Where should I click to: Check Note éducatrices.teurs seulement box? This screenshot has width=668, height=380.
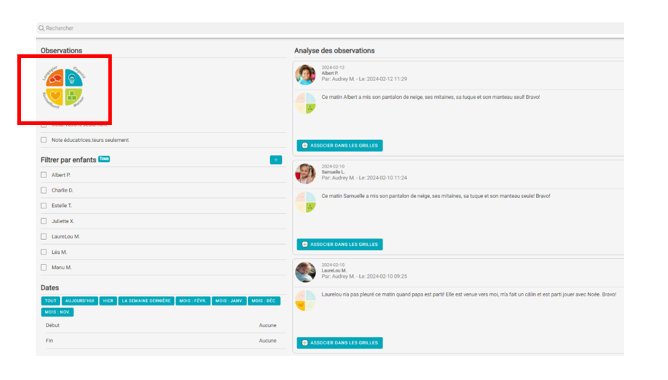[44, 140]
